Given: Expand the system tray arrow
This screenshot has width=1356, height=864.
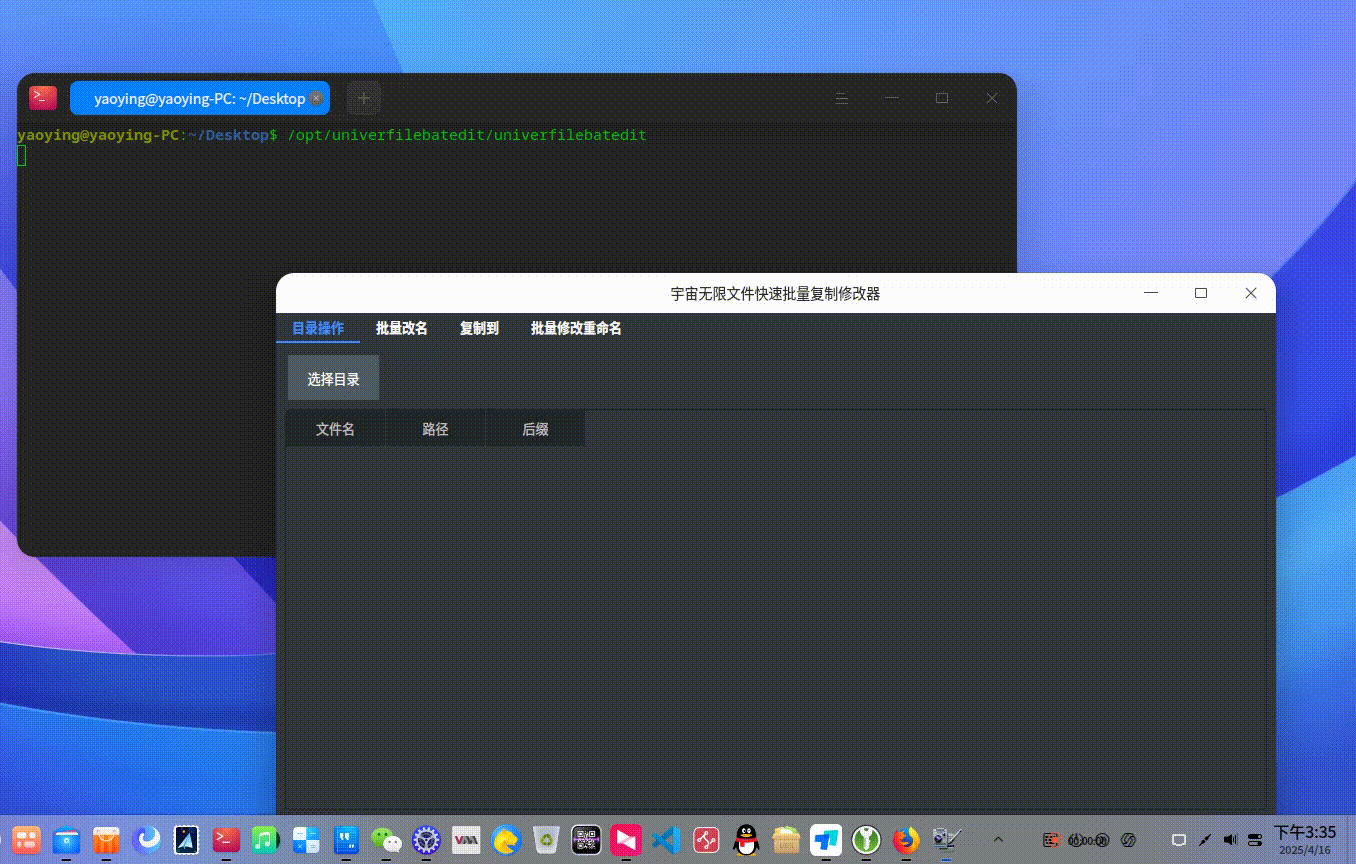Looking at the screenshot, I should (998, 839).
